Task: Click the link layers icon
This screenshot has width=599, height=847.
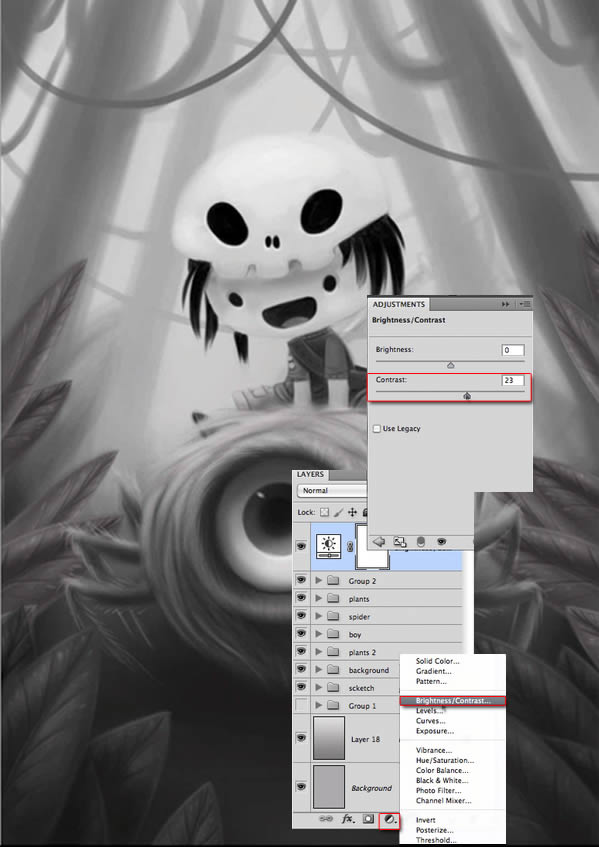Action: click(326, 819)
